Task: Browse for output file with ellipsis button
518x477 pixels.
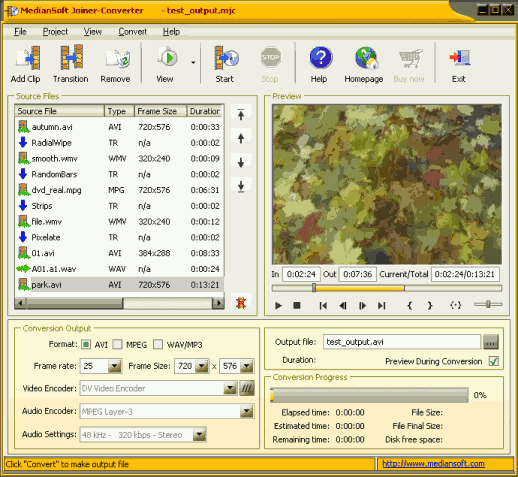Action: [491, 342]
